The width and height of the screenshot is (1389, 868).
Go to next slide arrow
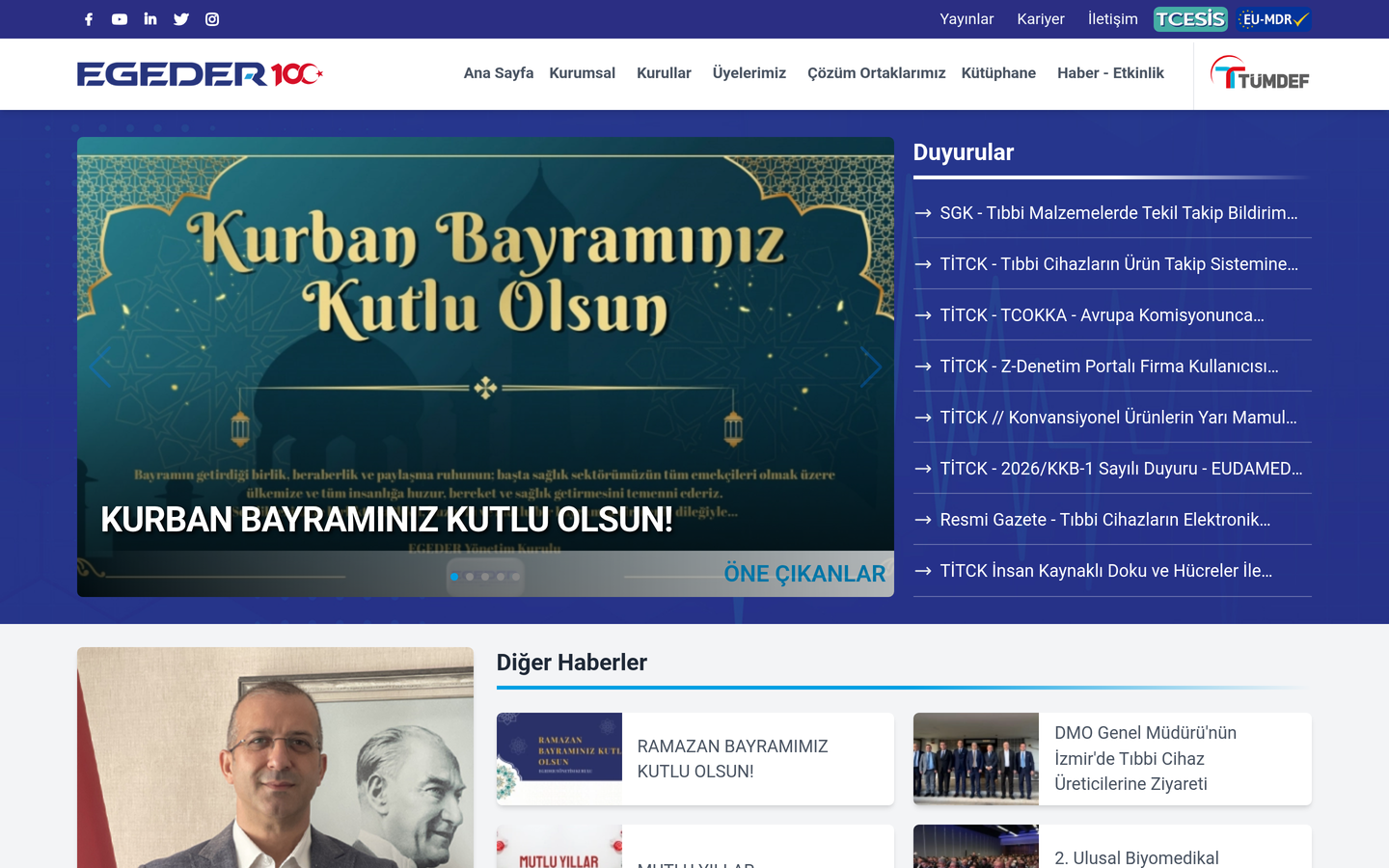(x=871, y=366)
